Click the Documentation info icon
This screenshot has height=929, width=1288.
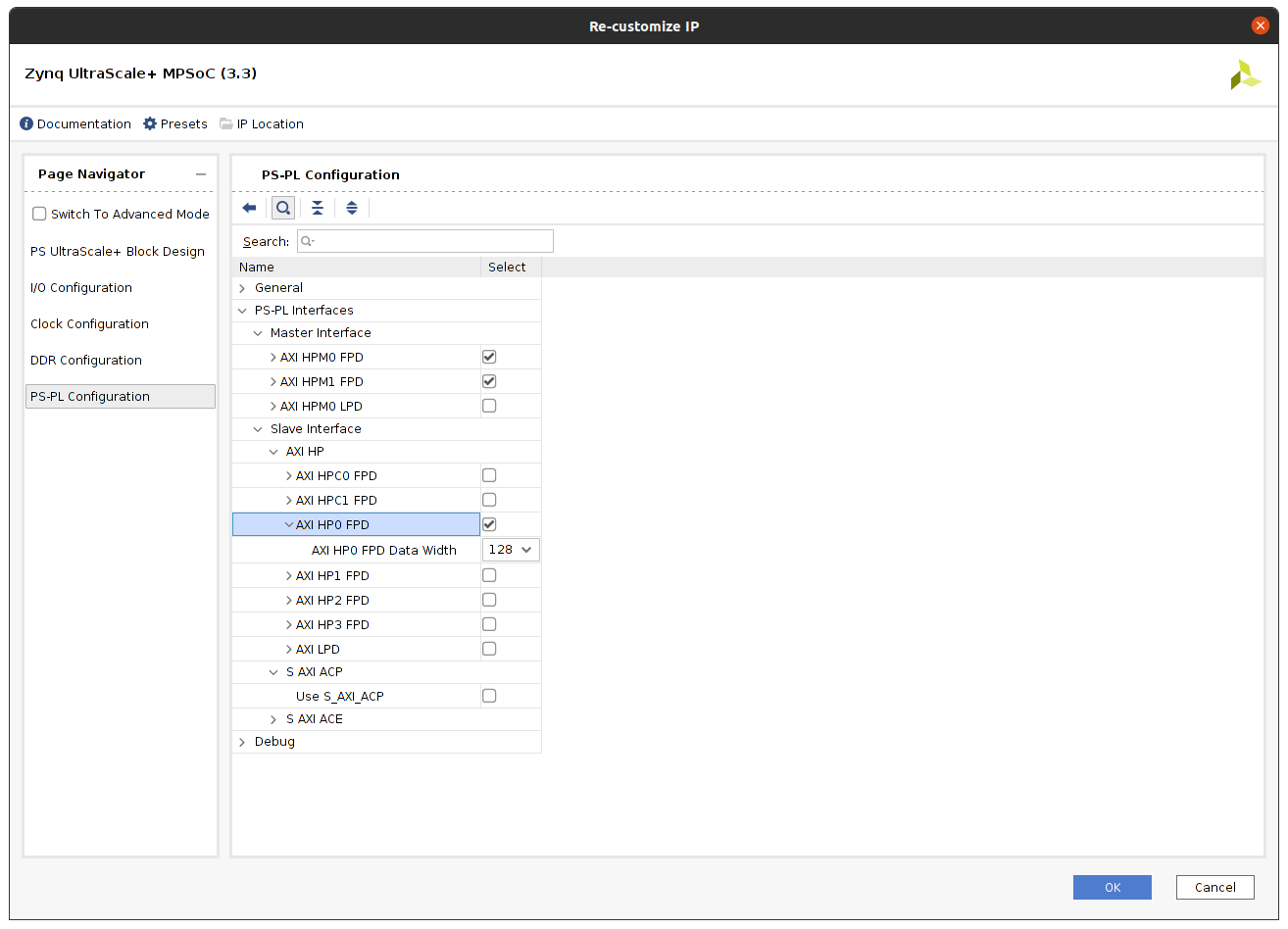pos(26,123)
